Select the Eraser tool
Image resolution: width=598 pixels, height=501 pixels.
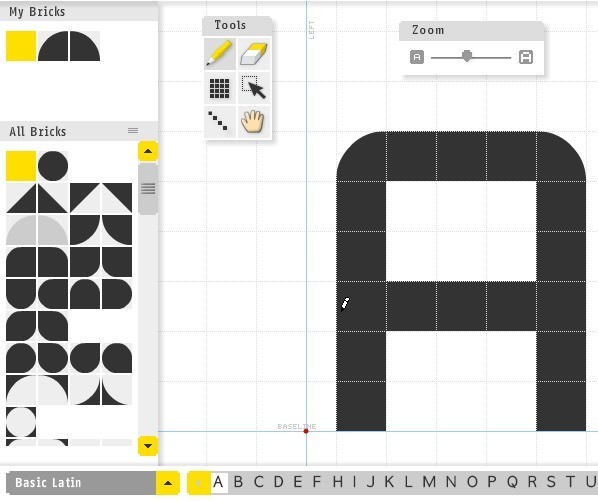click(254, 54)
